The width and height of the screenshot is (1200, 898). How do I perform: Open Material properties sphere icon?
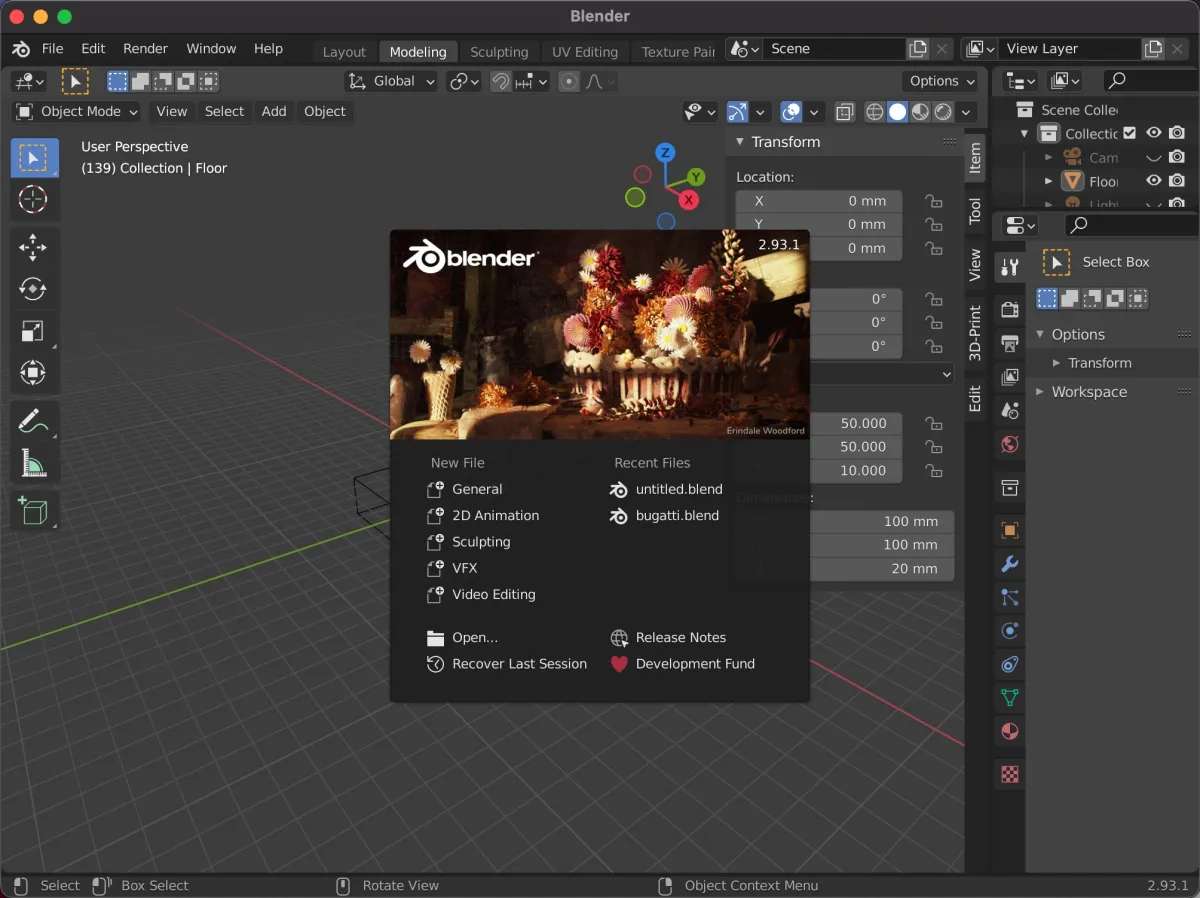(x=1010, y=732)
